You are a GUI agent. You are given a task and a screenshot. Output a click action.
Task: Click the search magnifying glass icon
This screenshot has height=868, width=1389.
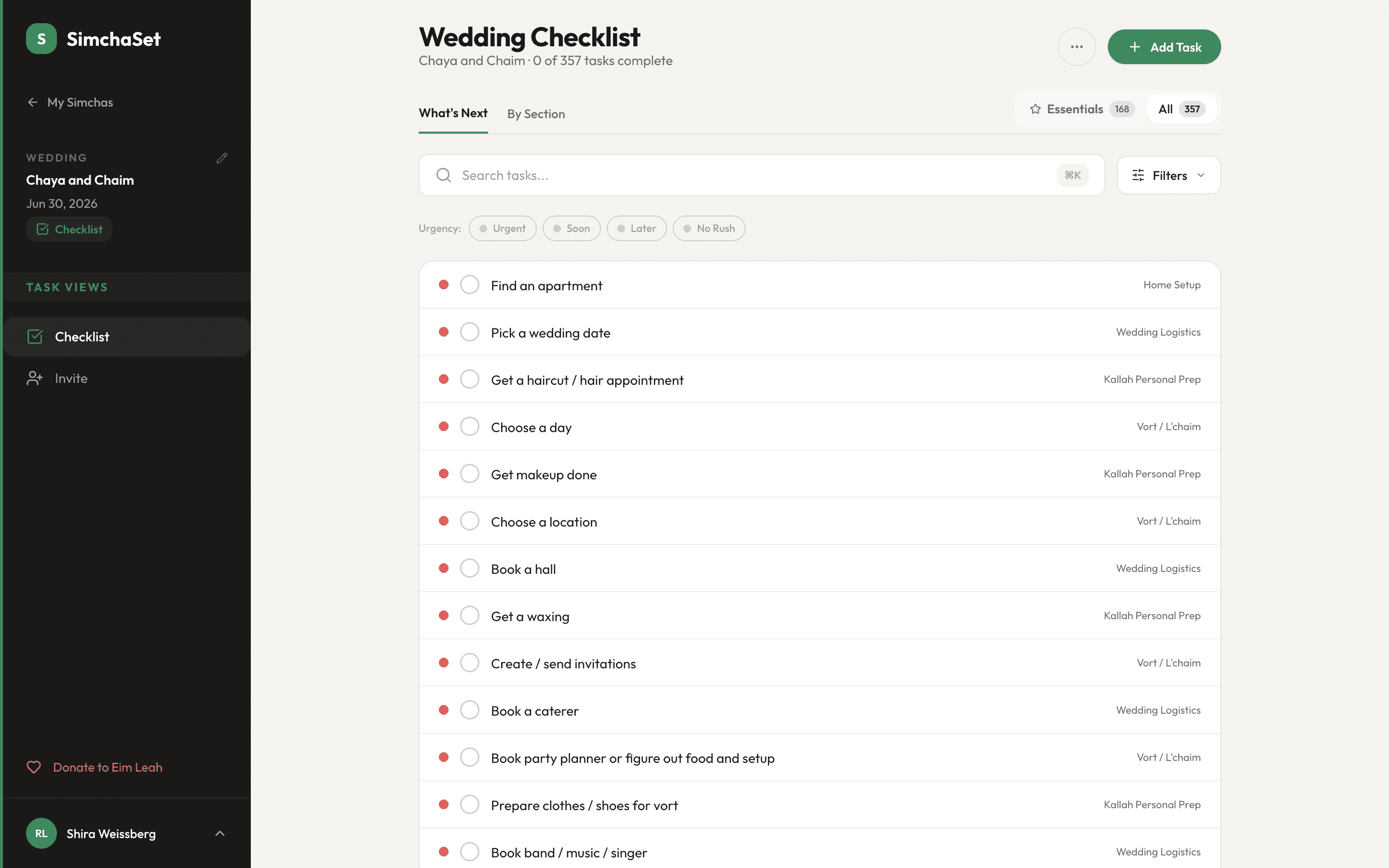coord(443,175)
